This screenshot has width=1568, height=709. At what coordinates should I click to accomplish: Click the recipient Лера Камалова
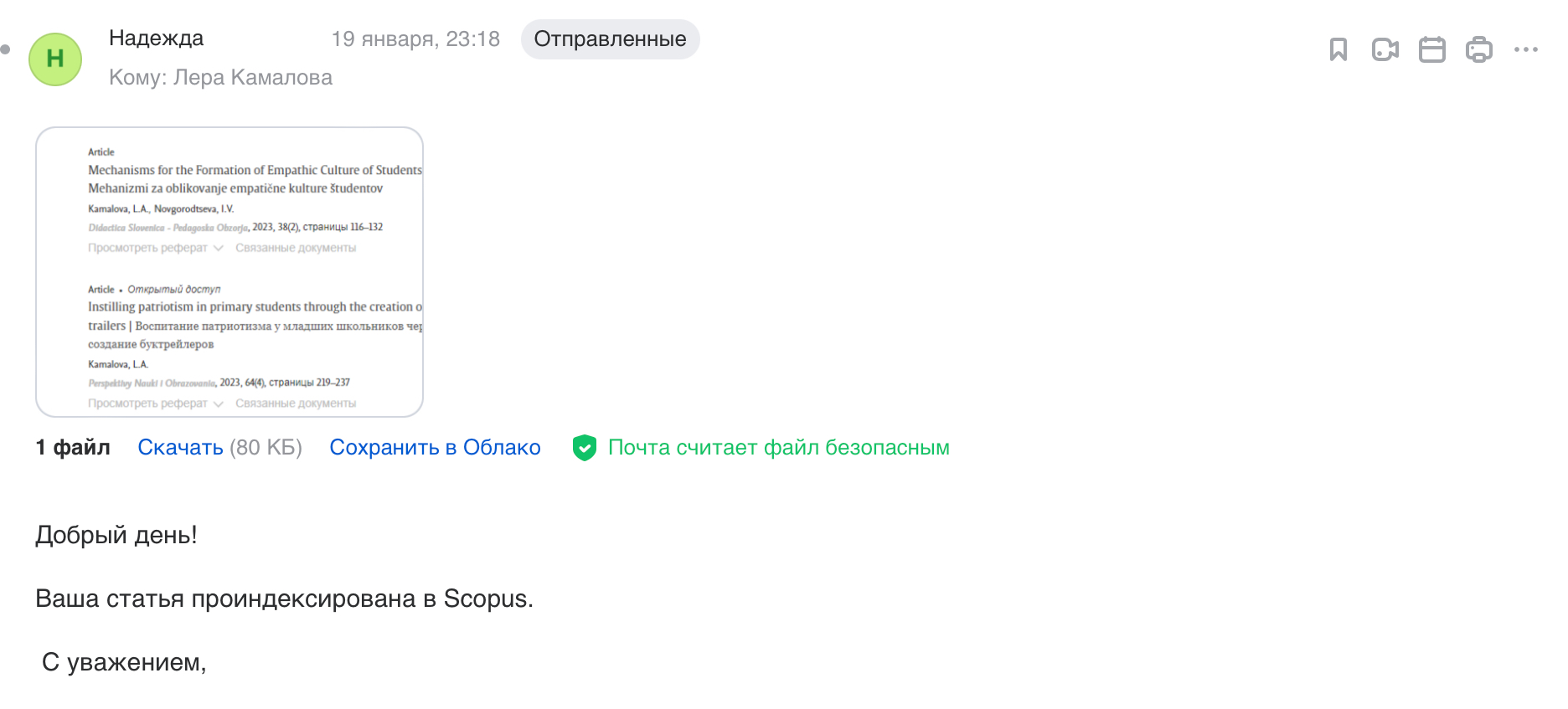tap(252, 78)
